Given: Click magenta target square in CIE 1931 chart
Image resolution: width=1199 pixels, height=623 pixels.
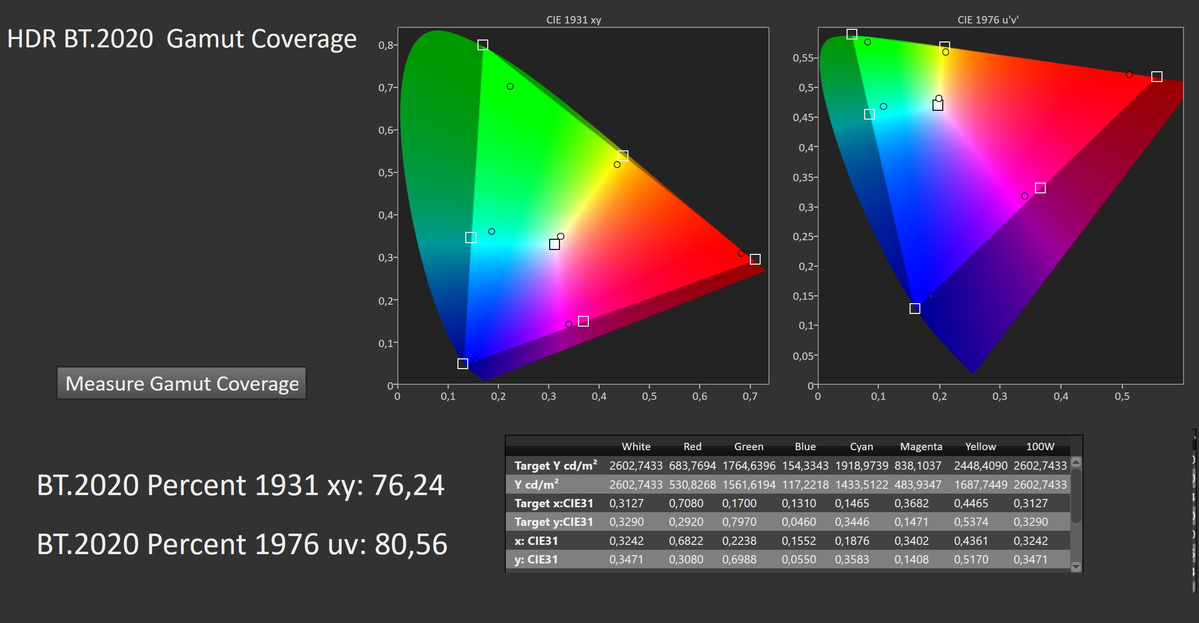Looking at the screenshot, I should coord(583,321).
